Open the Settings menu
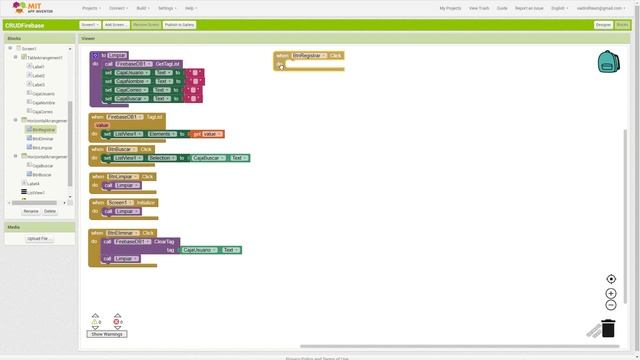 click(x=167, y=8)
